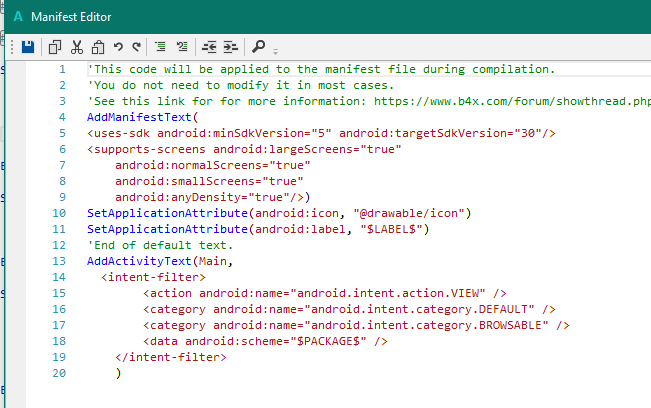Open the toolbar overflow options arrow
651x408 pixels.
[275, 51]
